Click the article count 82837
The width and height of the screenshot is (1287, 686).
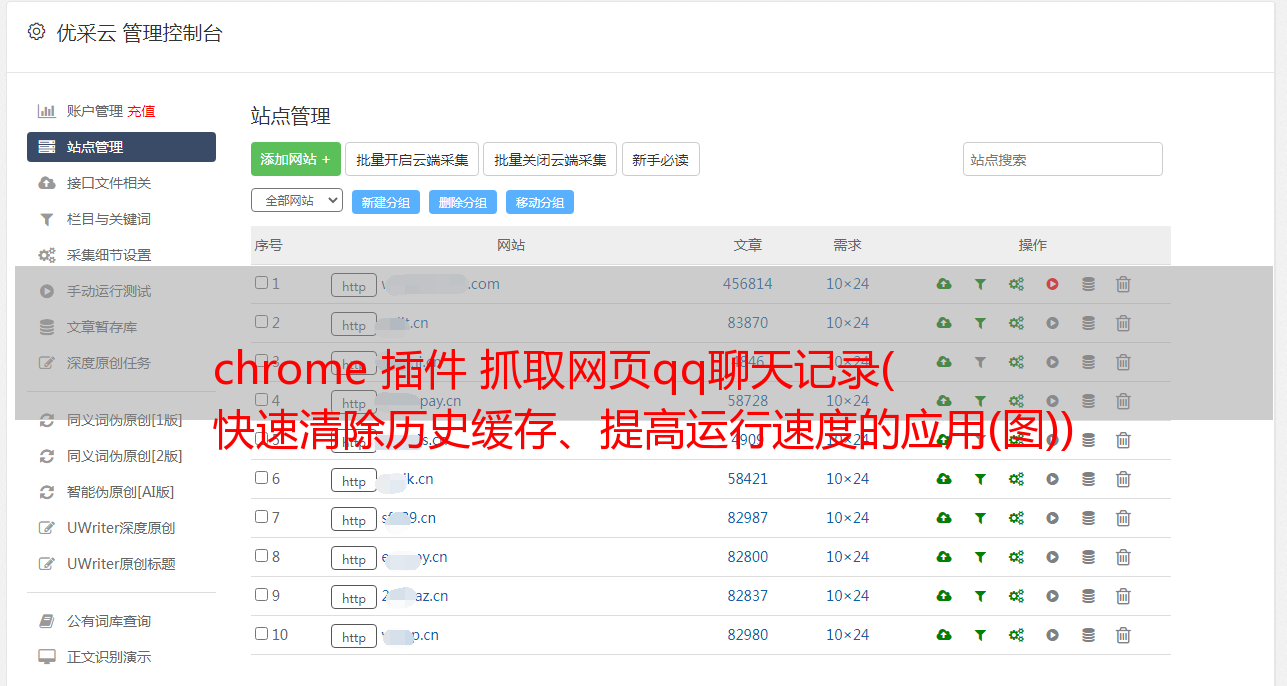click(x=748, y=596)
